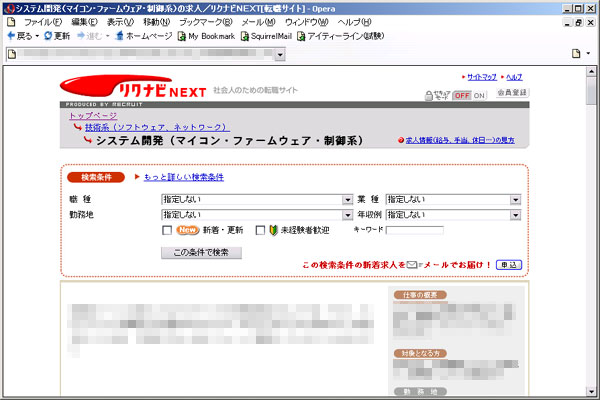The width and height of the screenshot is (600, 400).
Task: Follow the もっと詳しい検索条件 link
Action: pos(184,177)
